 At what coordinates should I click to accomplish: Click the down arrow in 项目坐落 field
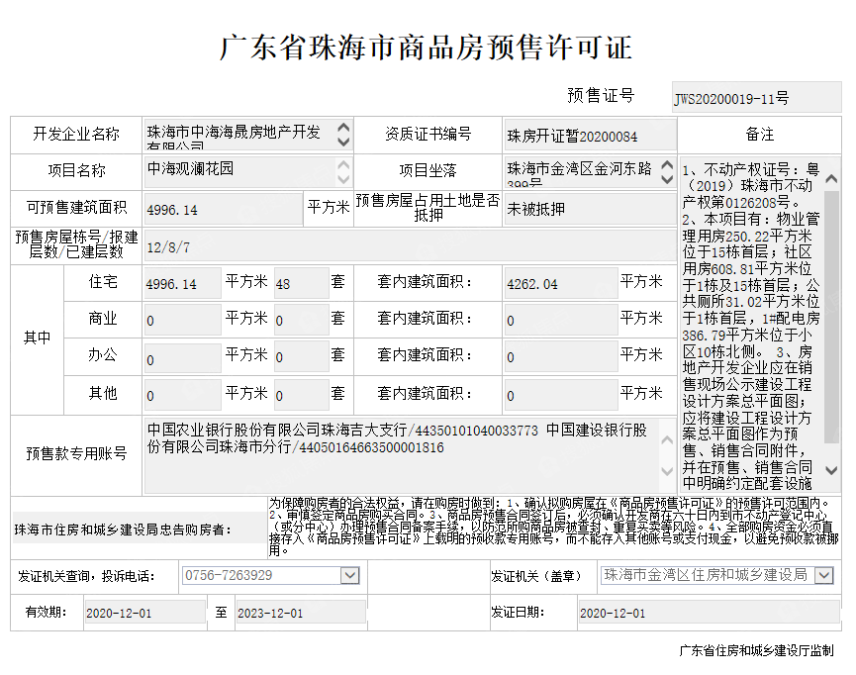click(667, 179)
